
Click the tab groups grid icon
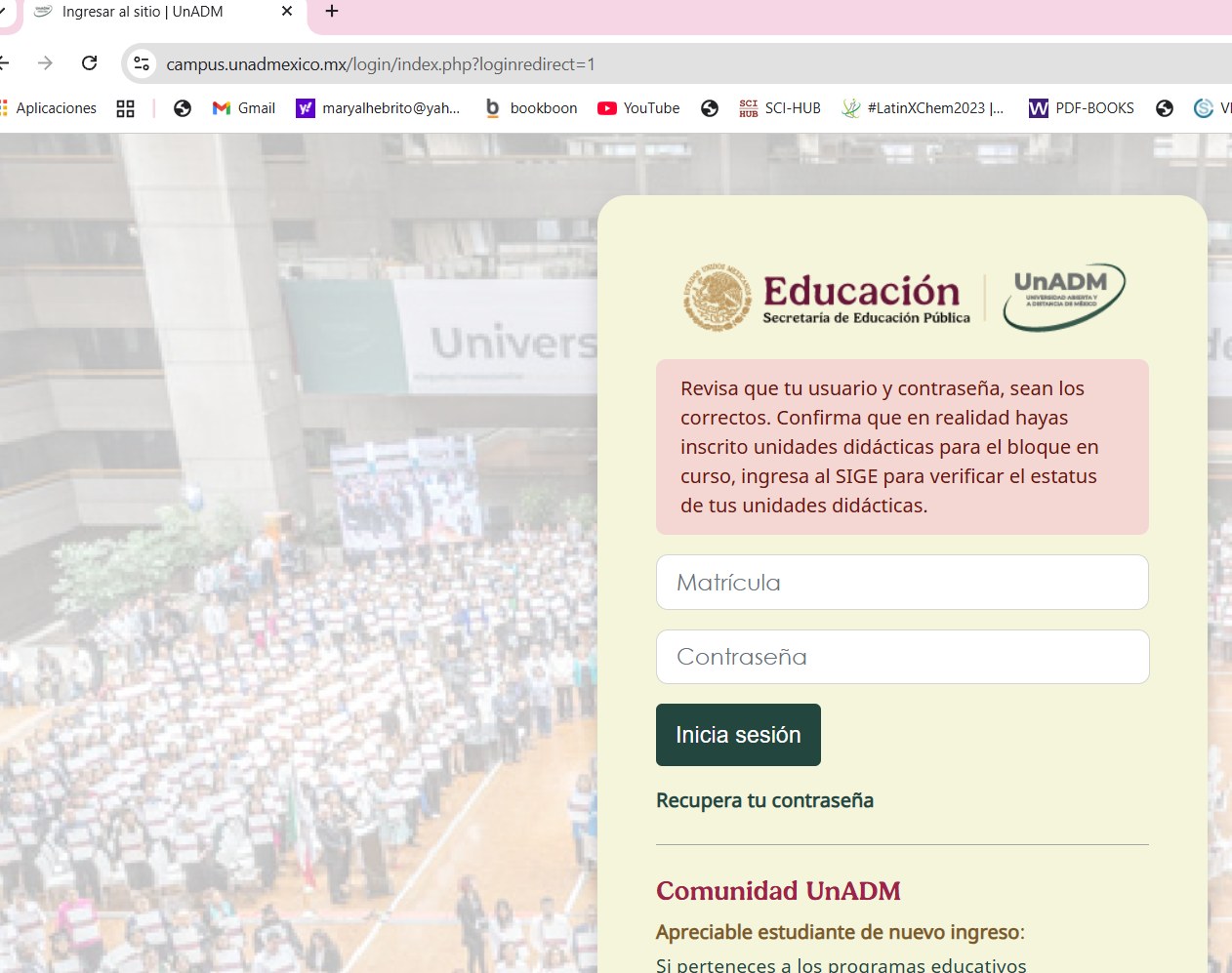coord(125,108)
